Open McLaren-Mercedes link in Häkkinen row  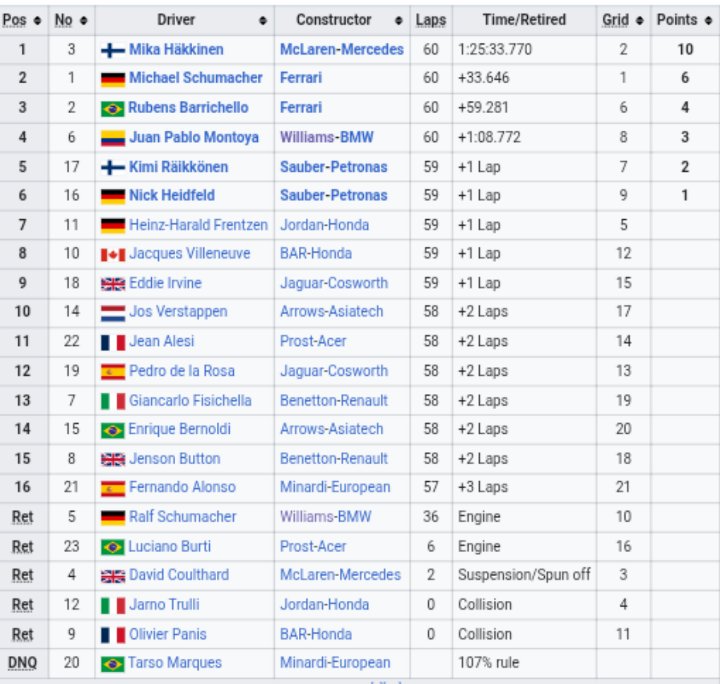point(342,50)
